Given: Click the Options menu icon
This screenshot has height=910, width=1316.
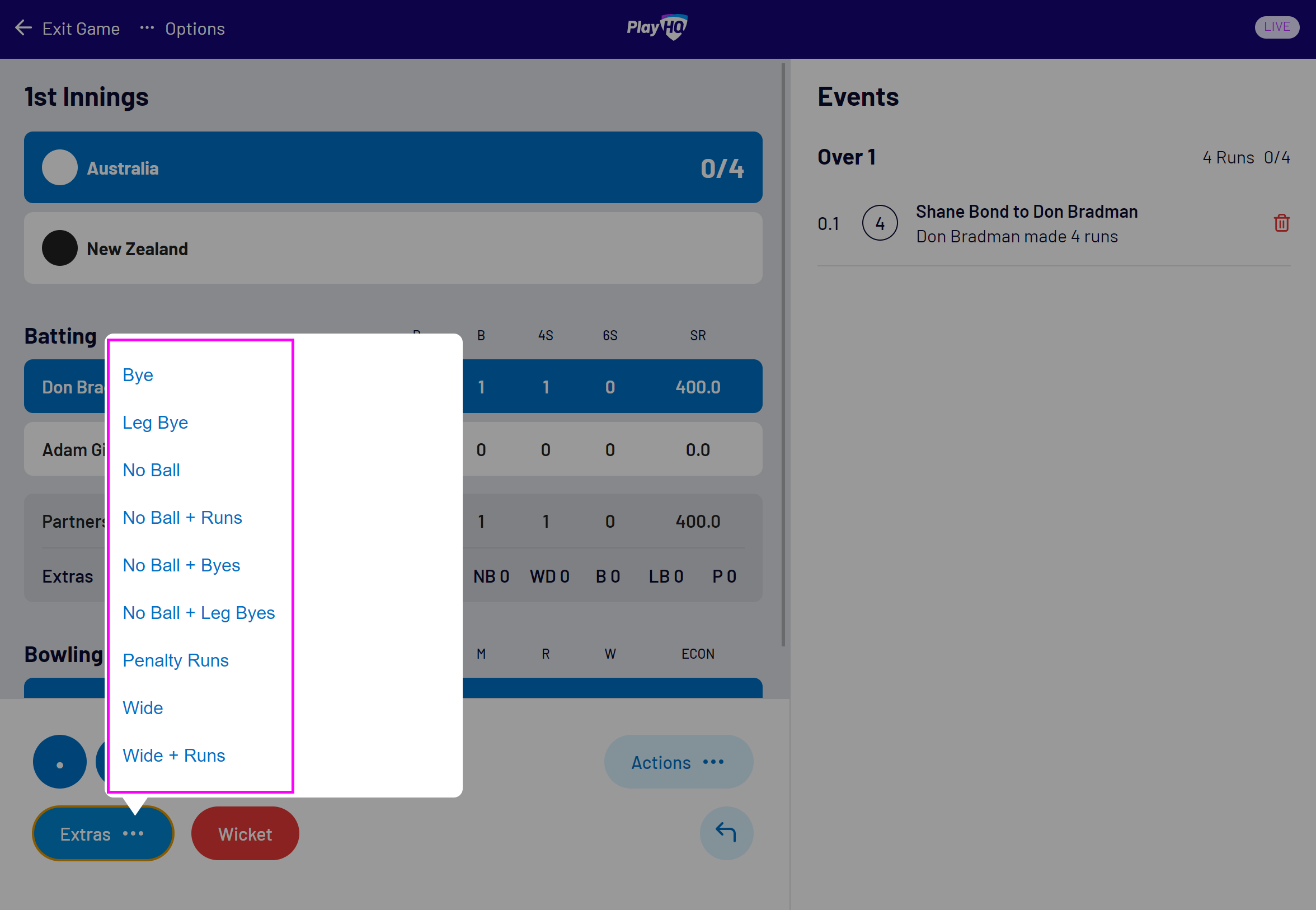Looking at the screenshot, I should (x=148, y=28).
